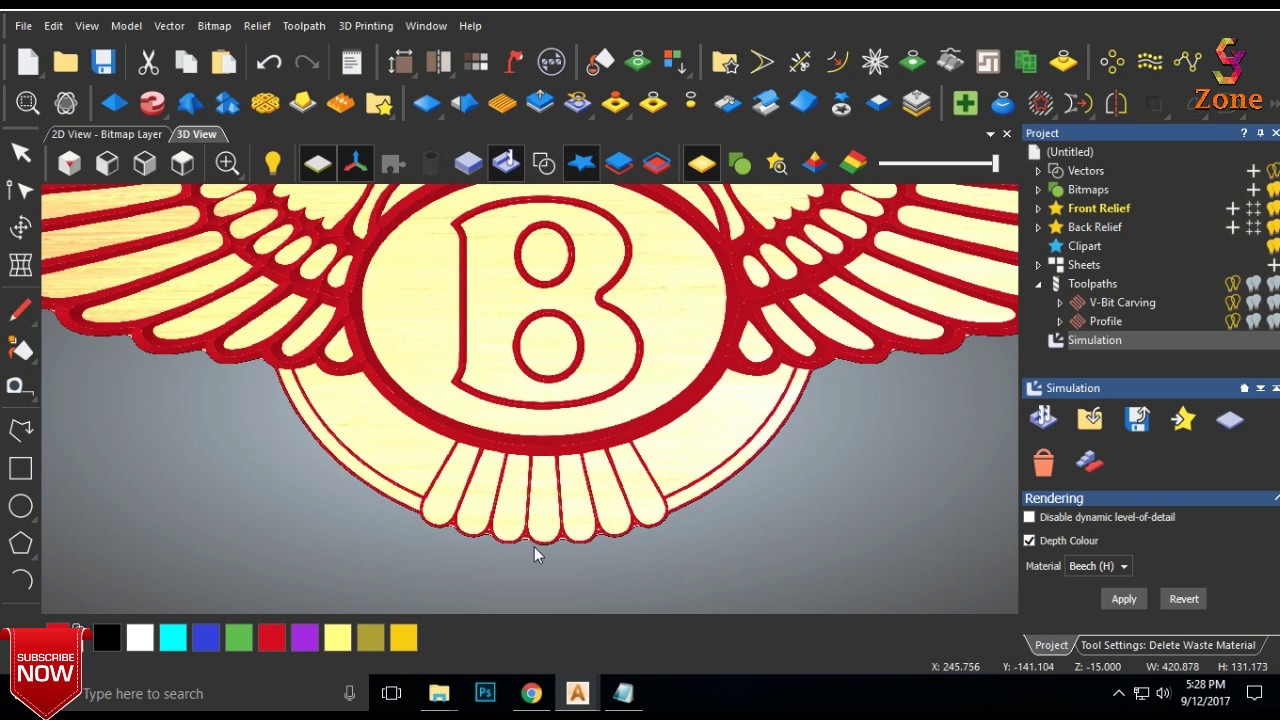Click the Create Relief from simulation star icon
Viewport: 1280px width, 720px height.
pos(1183,419)
